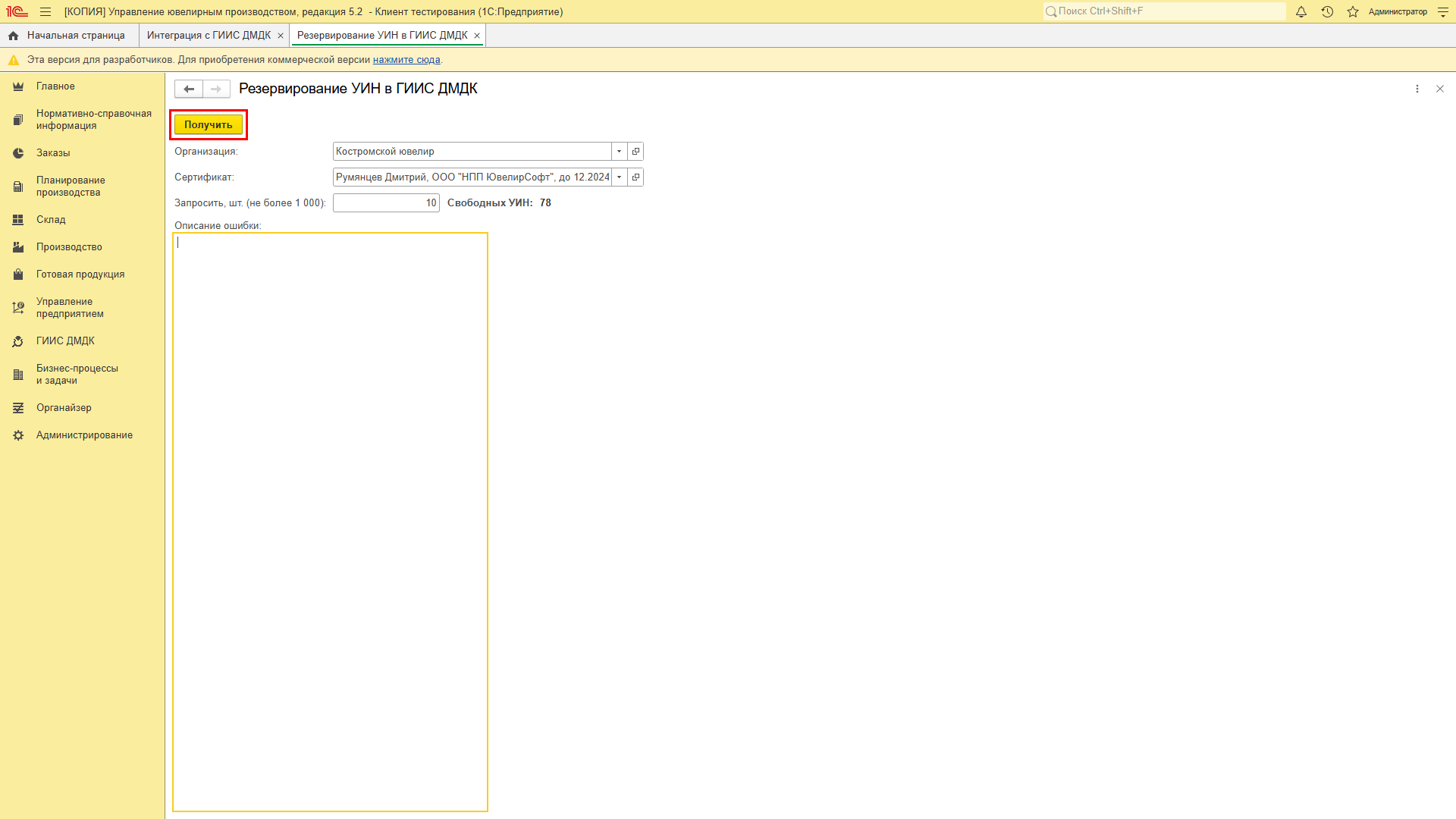The image size is (1456, 819).
Task: Open the service settings menu icon at top right
Action: (x=1443, y=11)
